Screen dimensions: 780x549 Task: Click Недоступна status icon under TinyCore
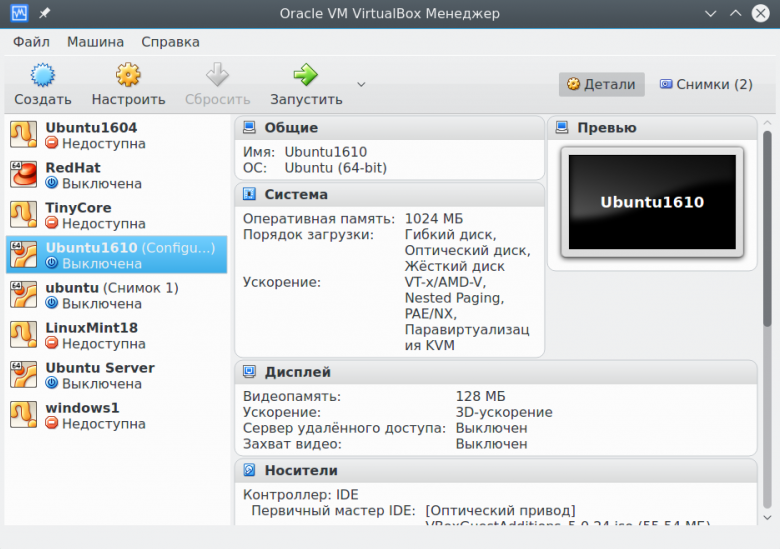point(52,223)
